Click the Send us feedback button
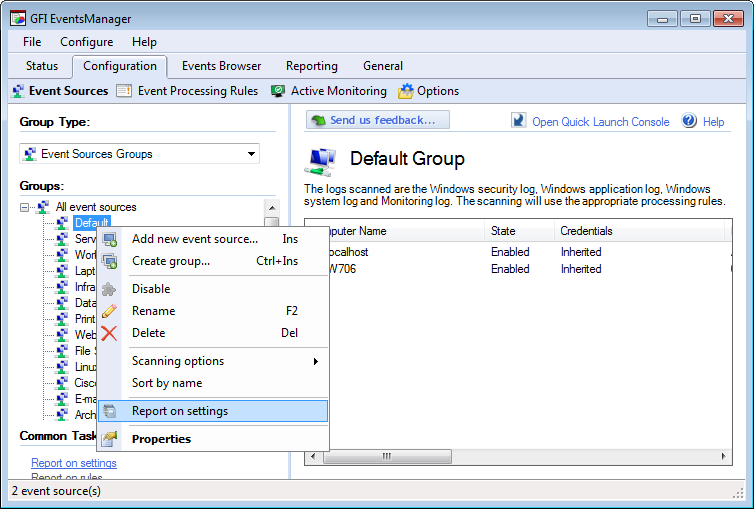Image resolution: width=754 pixels, height=509 pixels. tap(377, 120)
